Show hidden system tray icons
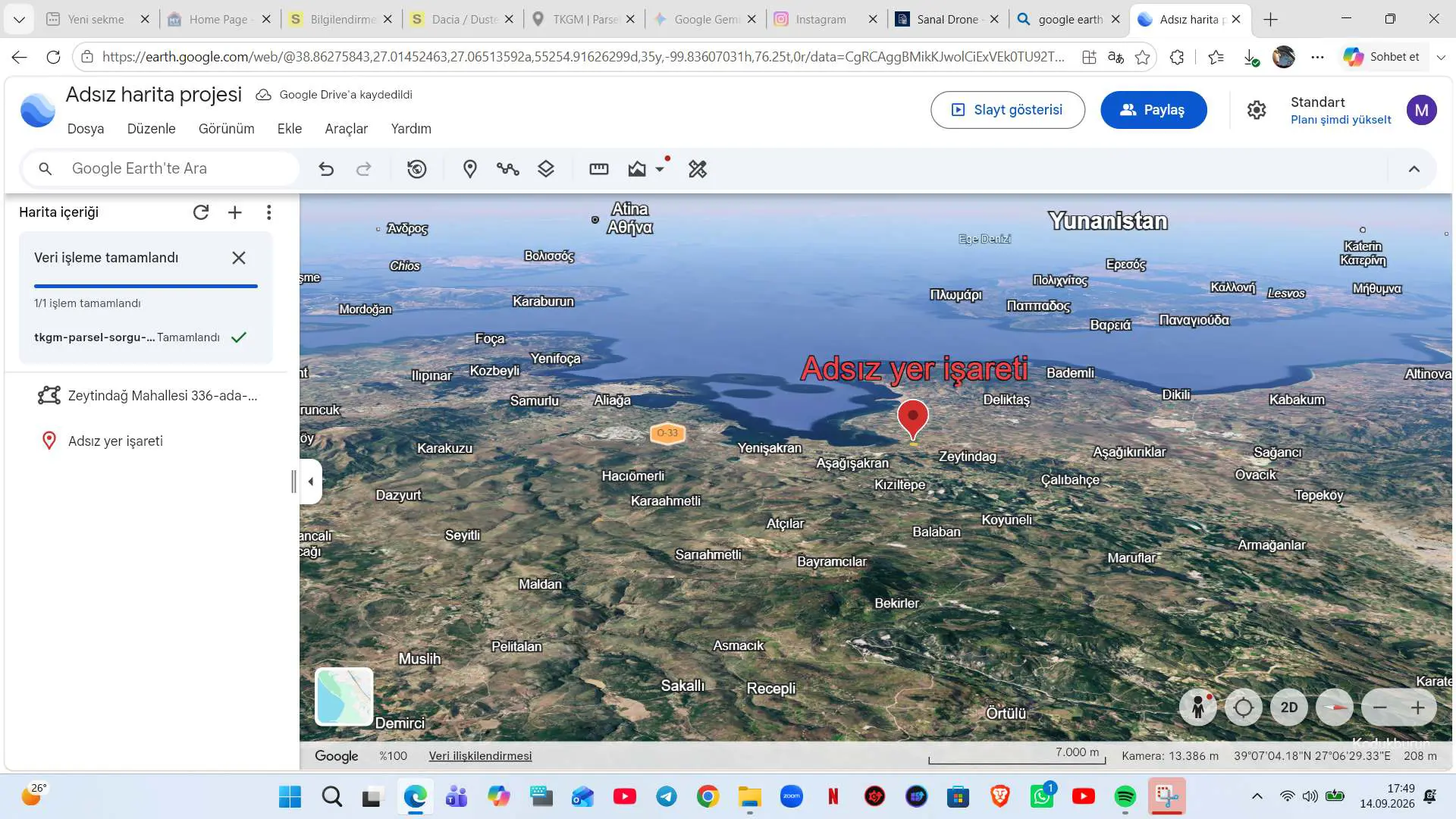1456x819 pixels. [1257, 796]
